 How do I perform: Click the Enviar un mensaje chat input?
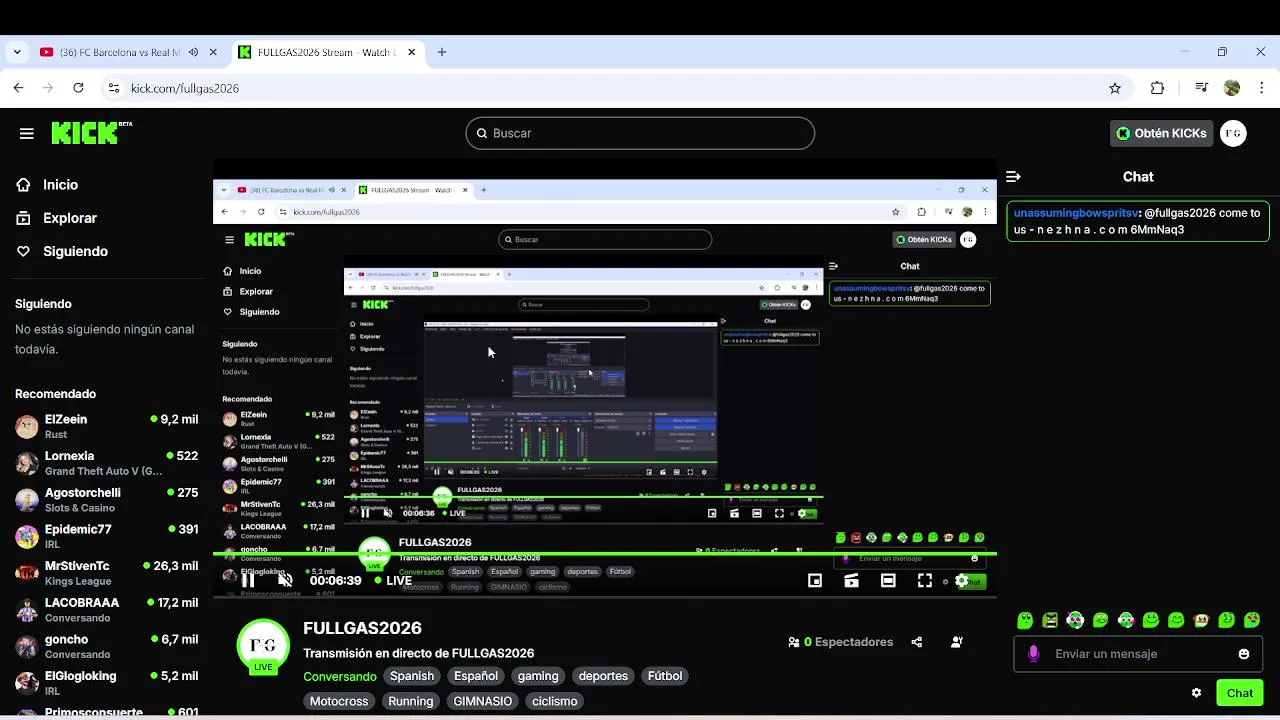(1137, 654)
